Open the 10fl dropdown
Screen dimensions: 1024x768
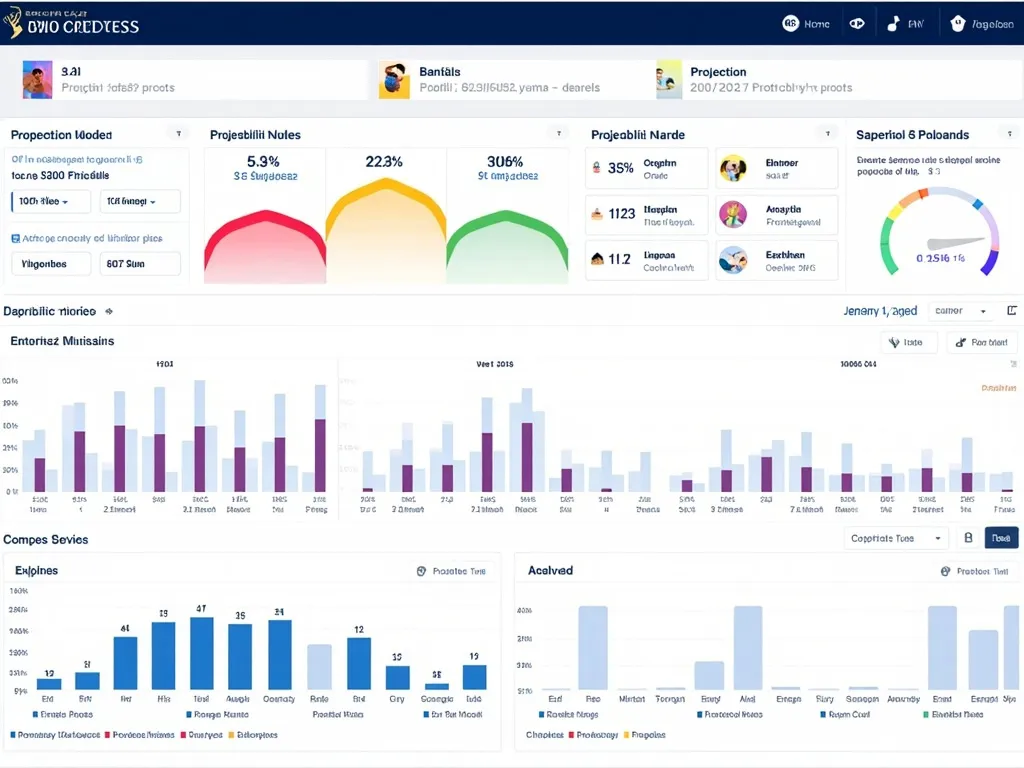(140, 201)
